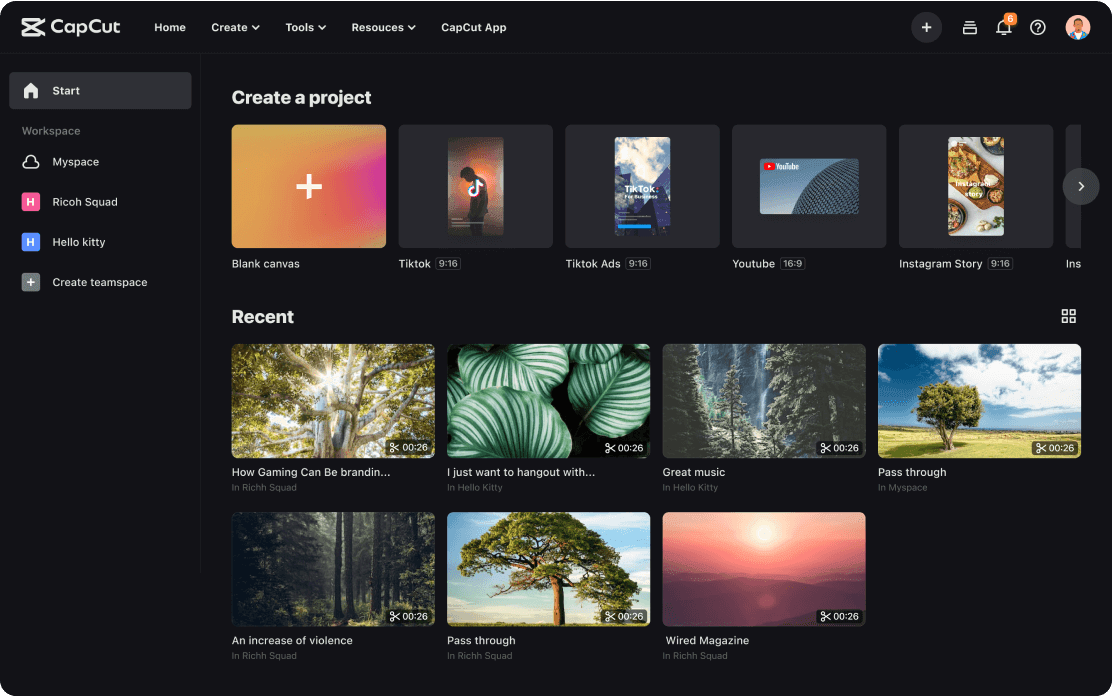Click the Myspace cloud icon

pos(31,162)
